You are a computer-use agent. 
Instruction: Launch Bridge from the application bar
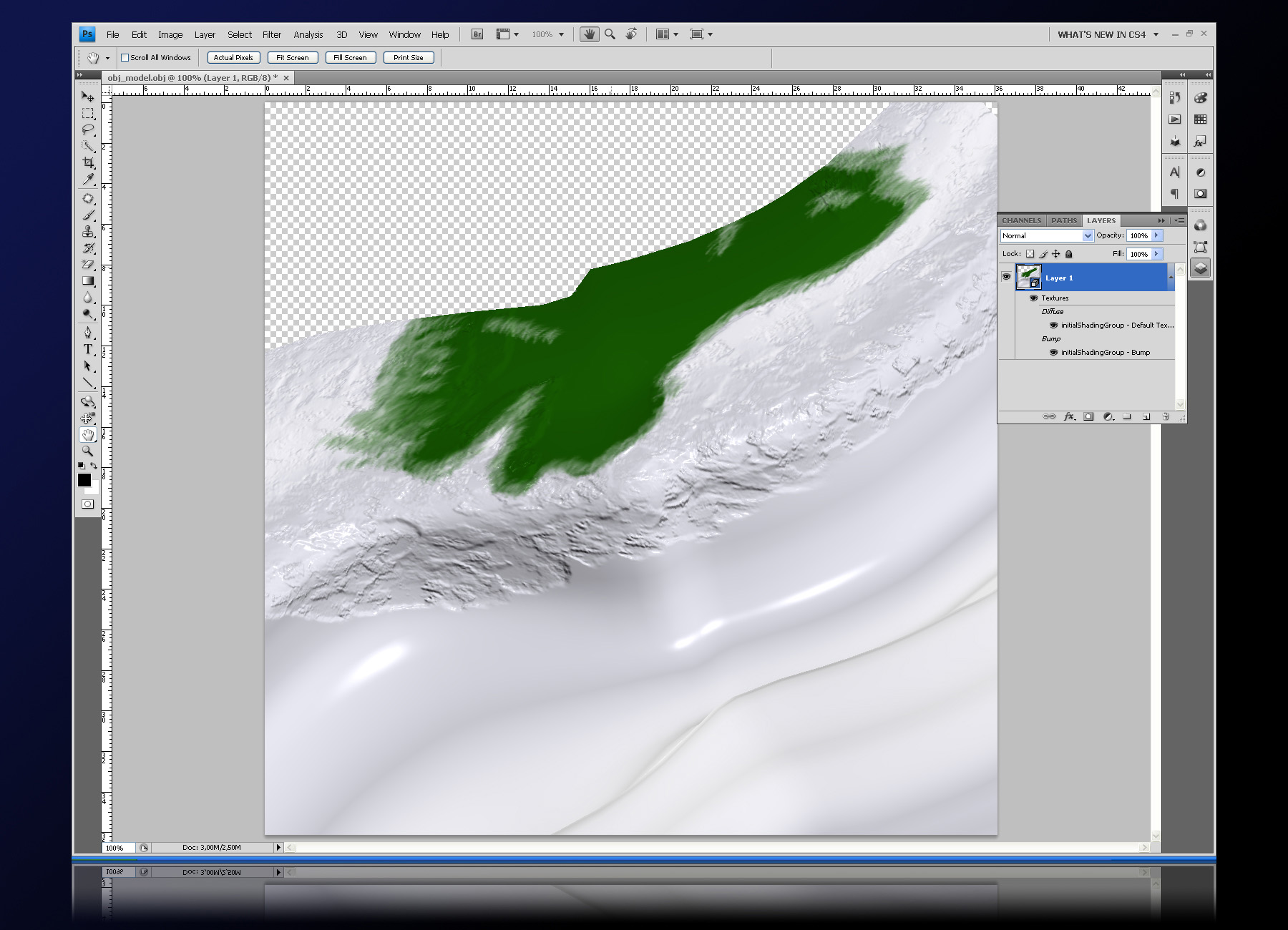[x=477, y=34]
